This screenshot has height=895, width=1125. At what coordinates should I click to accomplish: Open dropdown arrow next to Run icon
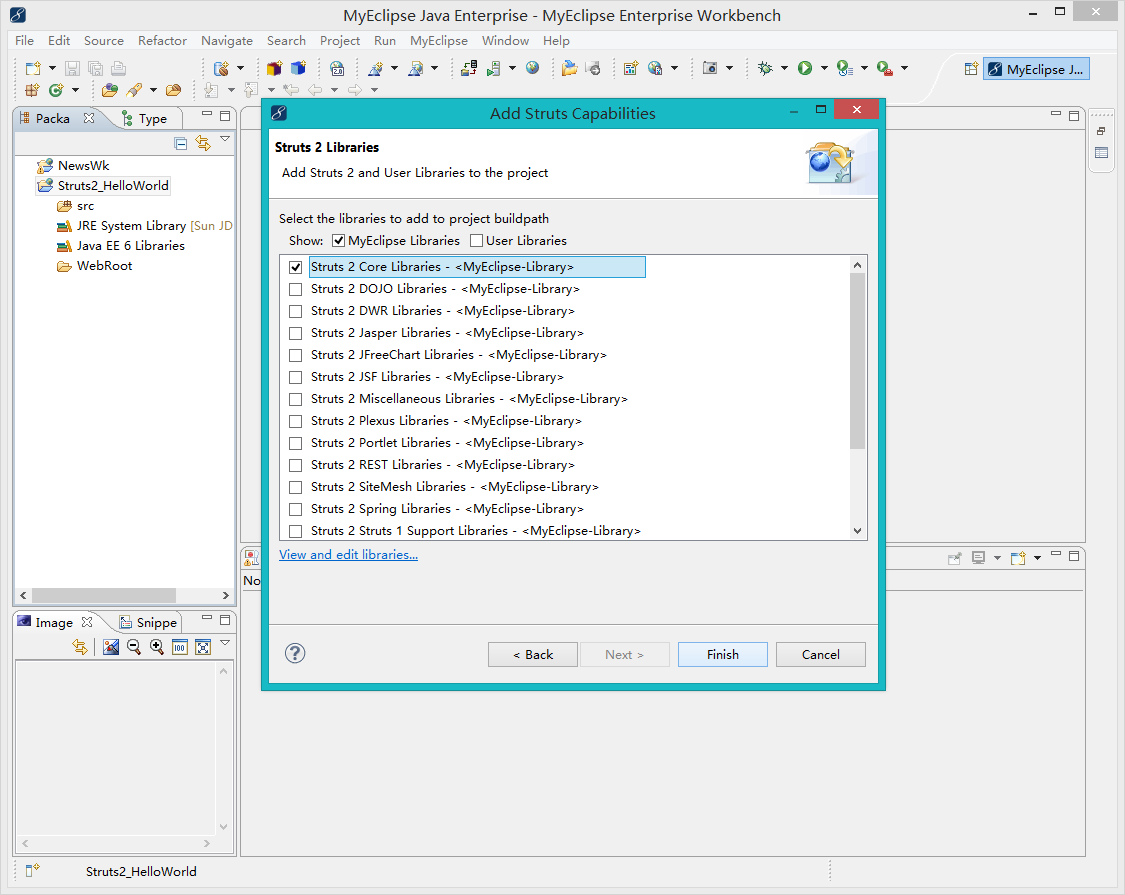(x=824, y=68)
